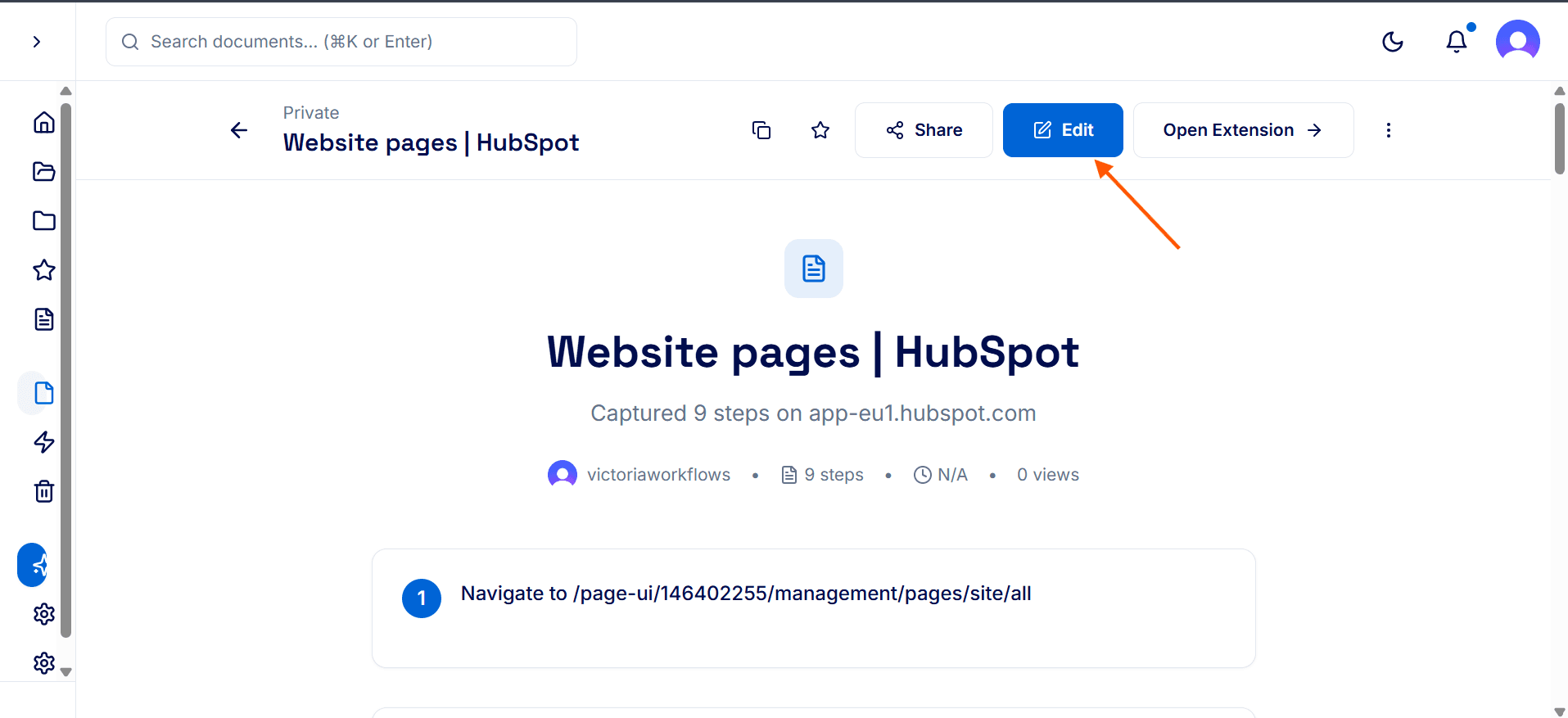Viewport: 1568px width, 718px height.
Task: Click the main page scrollbar thumb
Action: [x=1560, y=138]
